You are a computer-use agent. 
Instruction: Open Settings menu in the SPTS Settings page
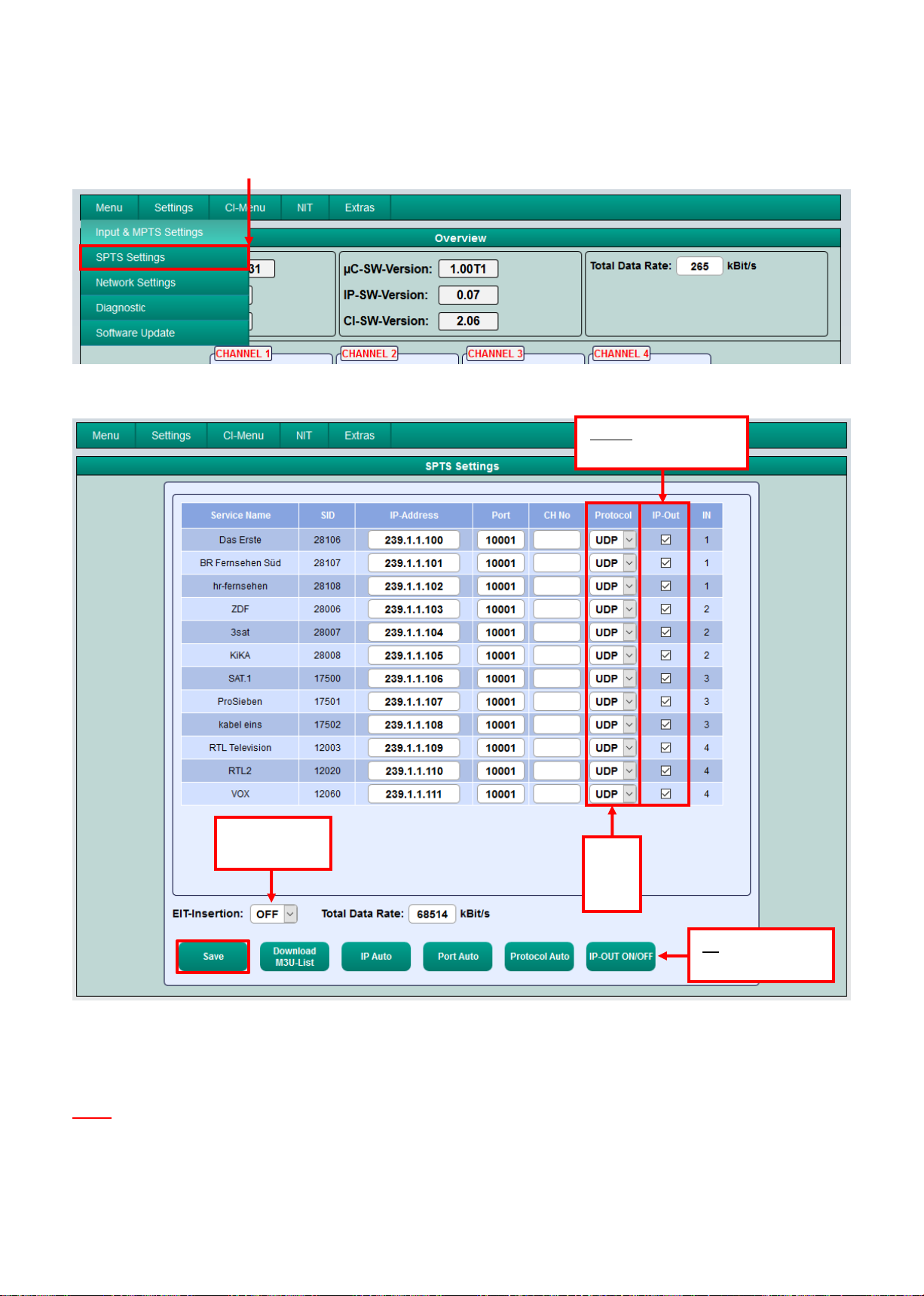coord(171,435)
